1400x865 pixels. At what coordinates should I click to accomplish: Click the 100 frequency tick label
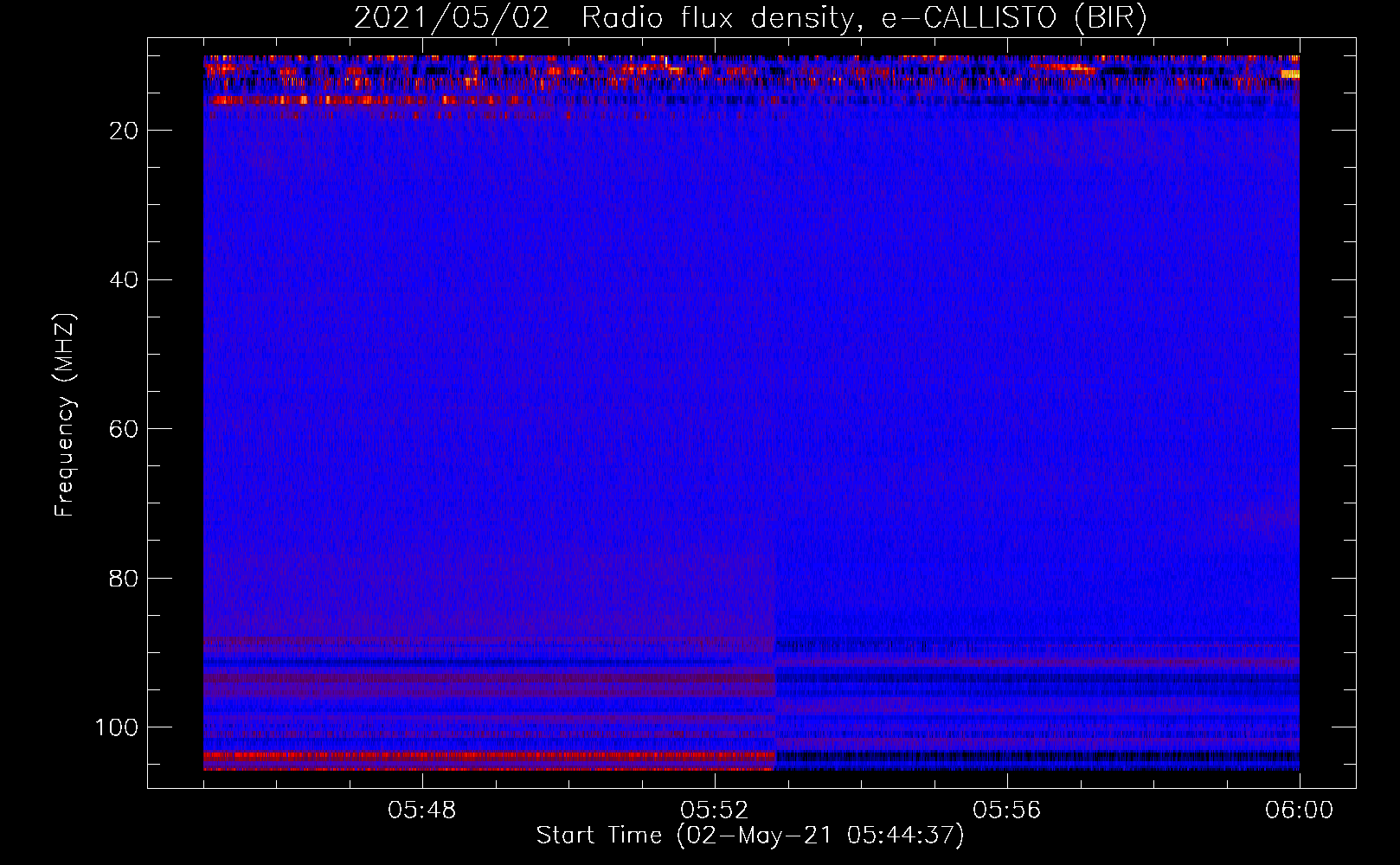click(x=117, y=727)
